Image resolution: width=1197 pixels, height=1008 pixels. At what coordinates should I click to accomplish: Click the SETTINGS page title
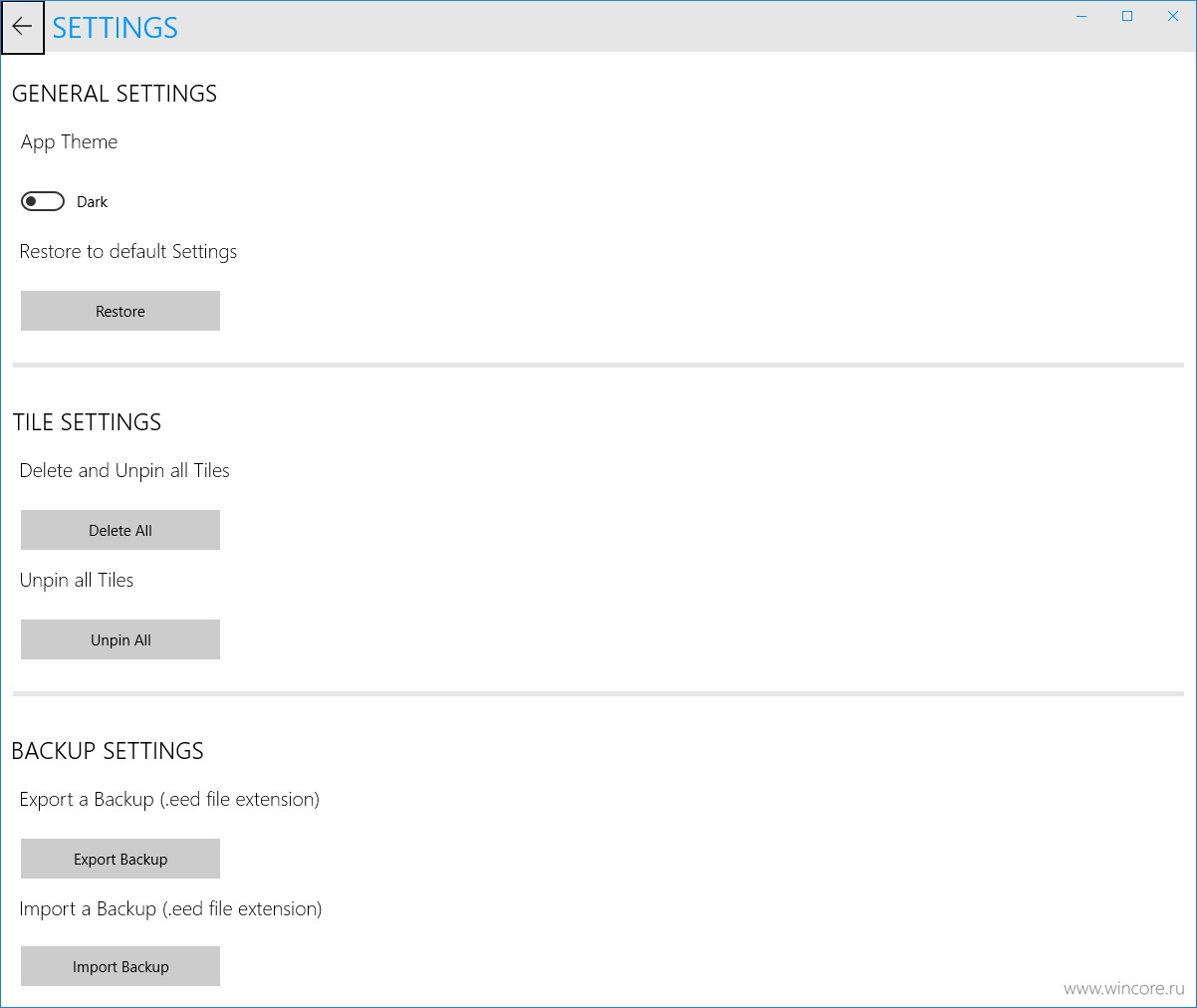pyautogui.click(x=116, y=28)
